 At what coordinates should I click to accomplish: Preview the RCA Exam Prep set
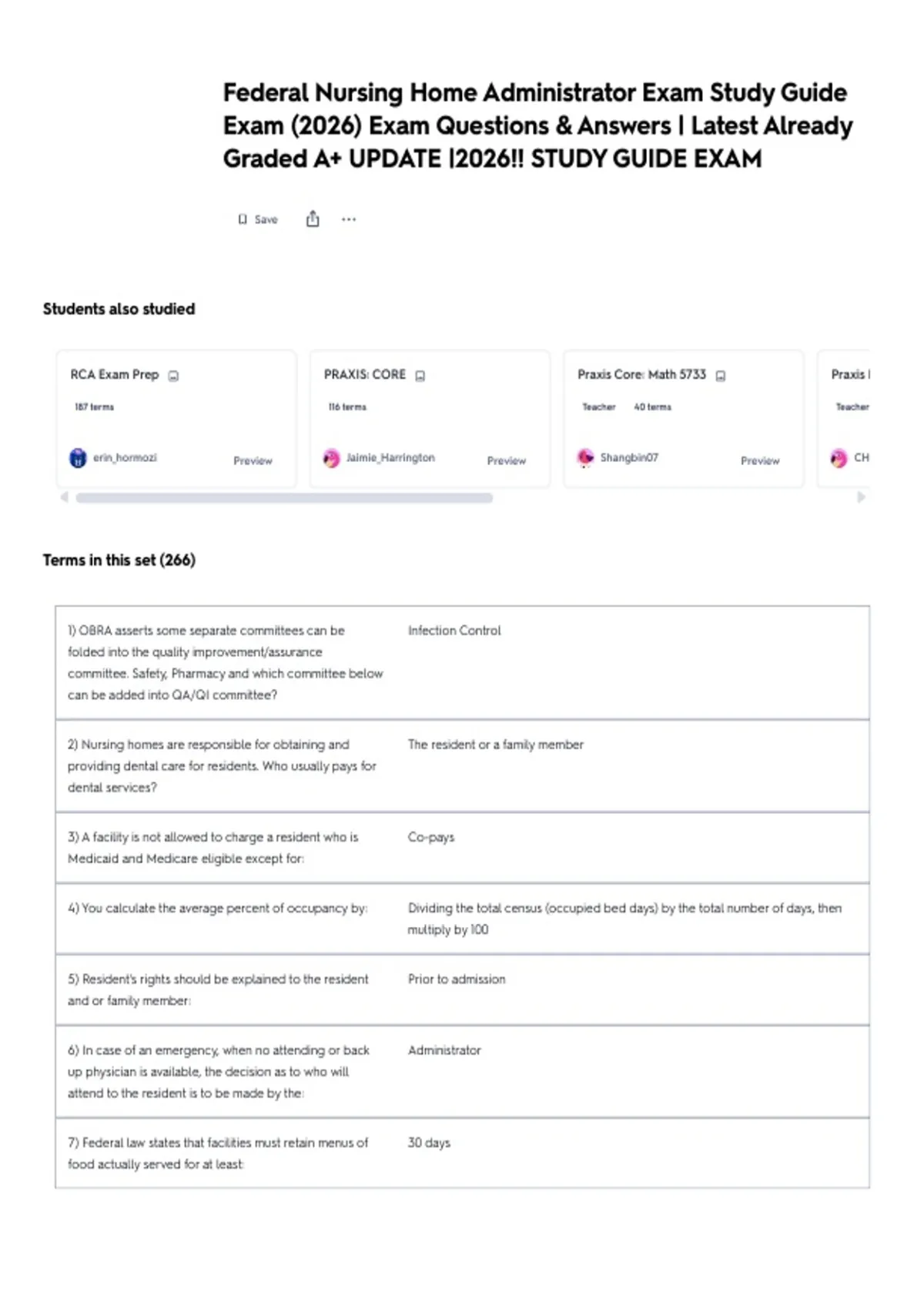click(253, 460)
